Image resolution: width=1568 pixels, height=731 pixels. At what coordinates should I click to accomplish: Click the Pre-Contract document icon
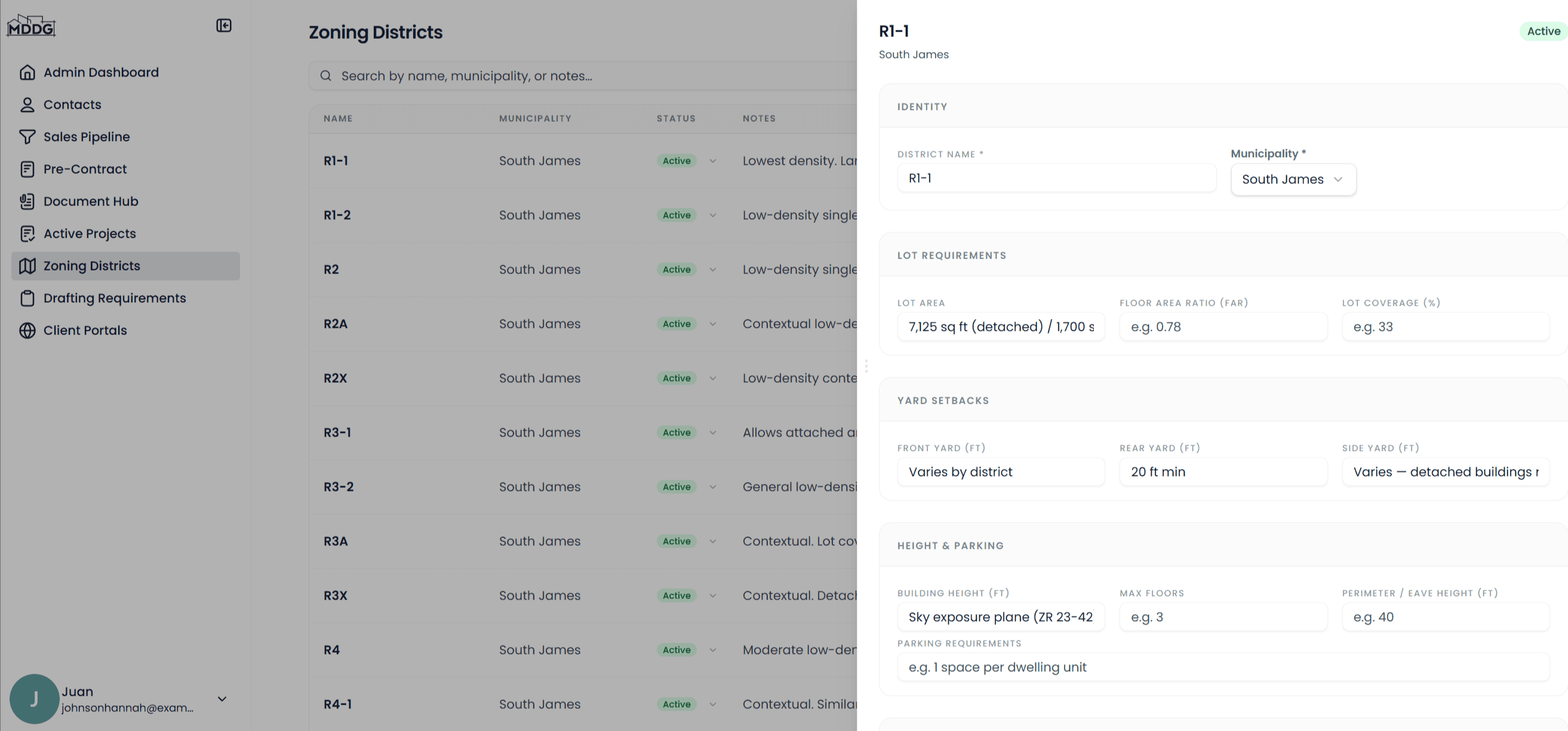(x=27, y=169)
